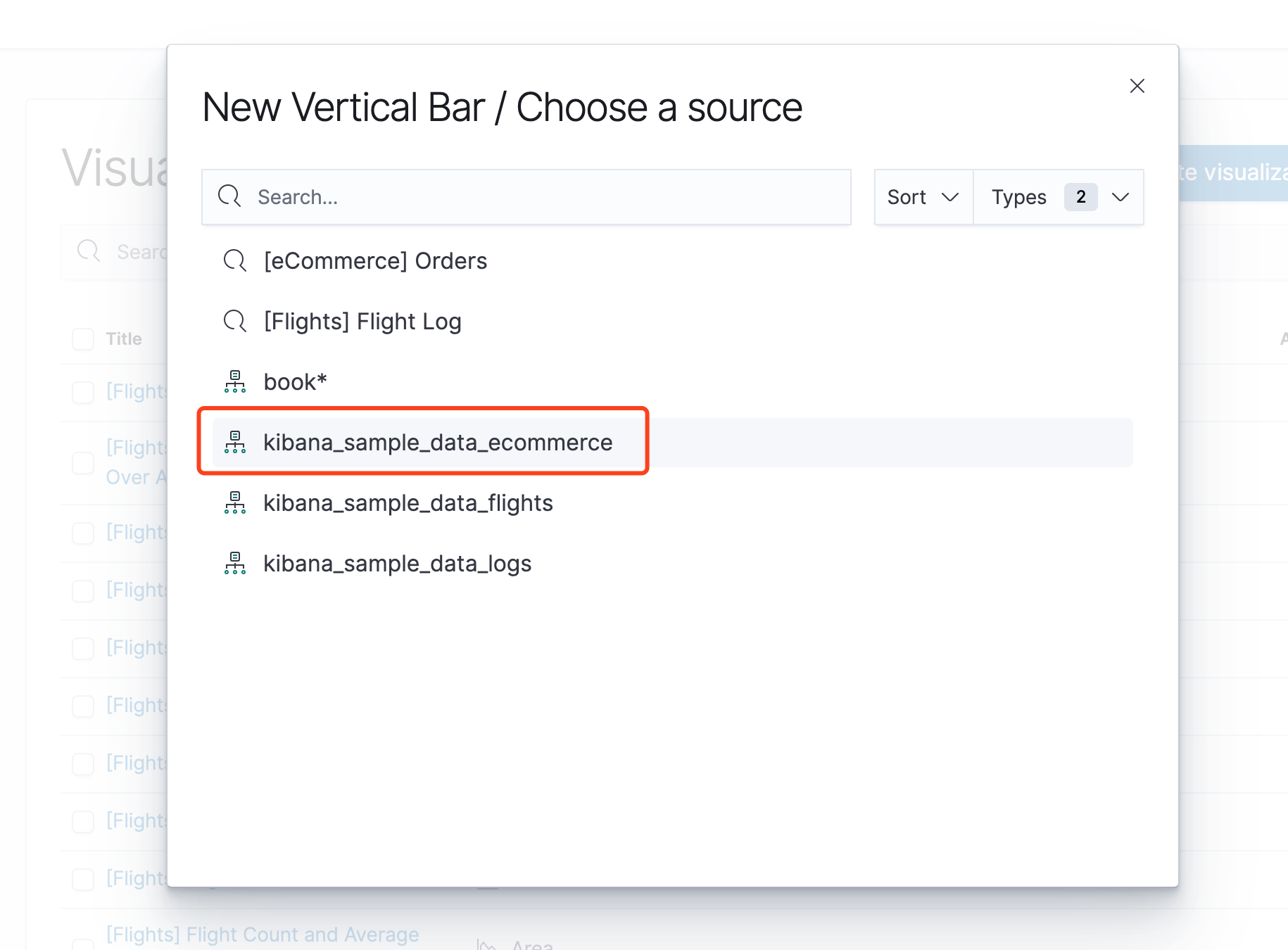
Task: Check the second visualization row checkbox
Action: (83, 462)
